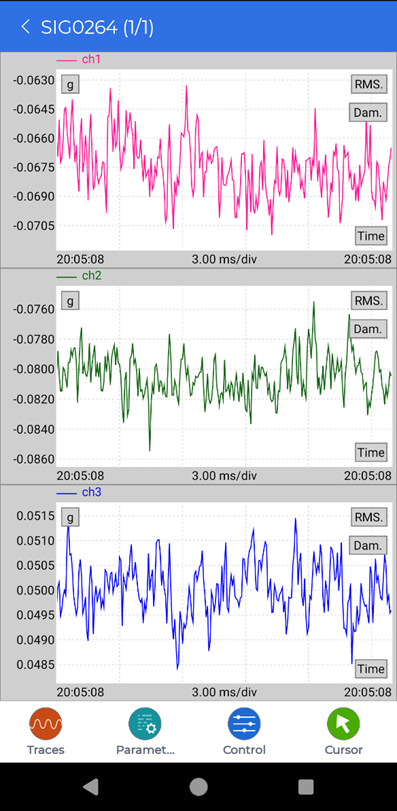This screenshot has width=397, height=811.
Task: Click the ch3 end timestamp 20:05:08
Action: (x=368, y=692)
